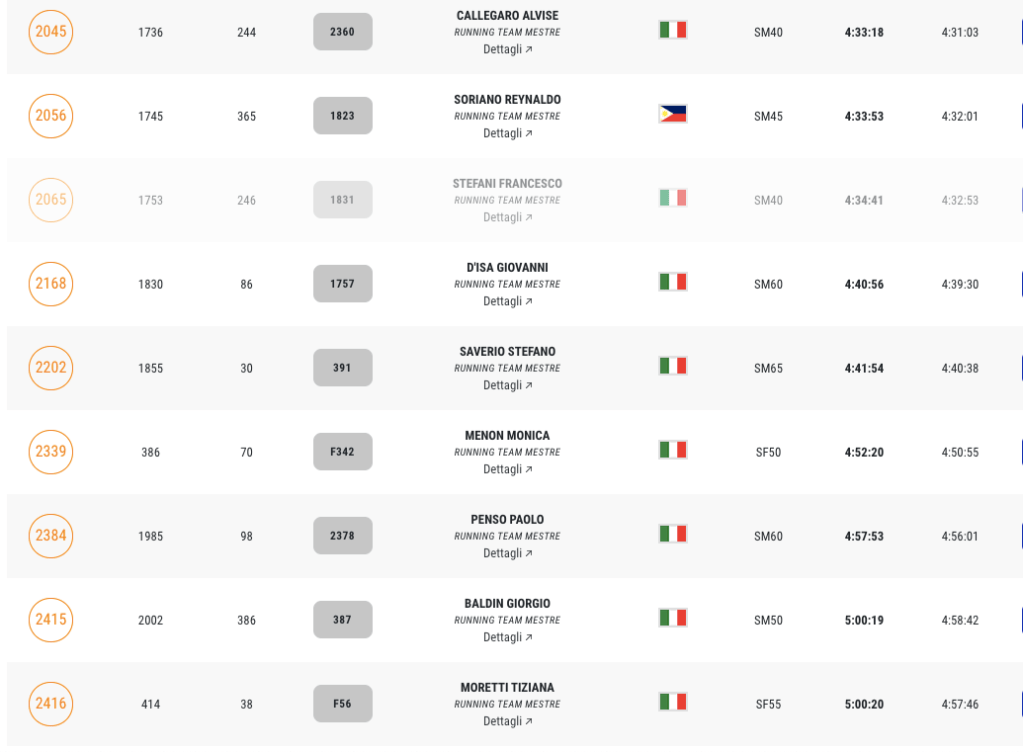Click the Italian flag for Baldin Giorgio
Viewport: 1023px width, 752px height.
672,618
